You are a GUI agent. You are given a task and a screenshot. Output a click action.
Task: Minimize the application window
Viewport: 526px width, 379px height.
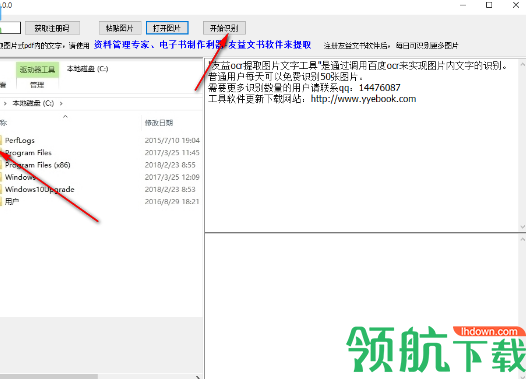(x=463, y=5)
